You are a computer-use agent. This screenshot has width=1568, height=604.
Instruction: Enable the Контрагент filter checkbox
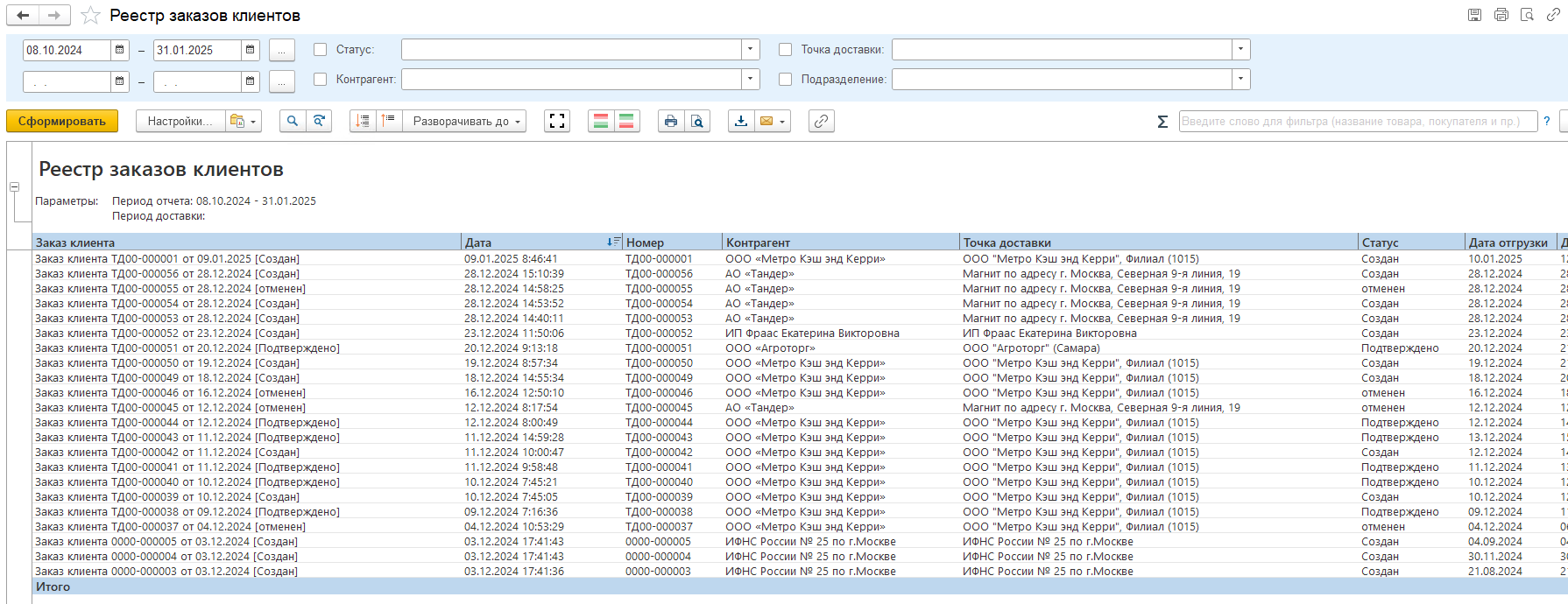321,80
